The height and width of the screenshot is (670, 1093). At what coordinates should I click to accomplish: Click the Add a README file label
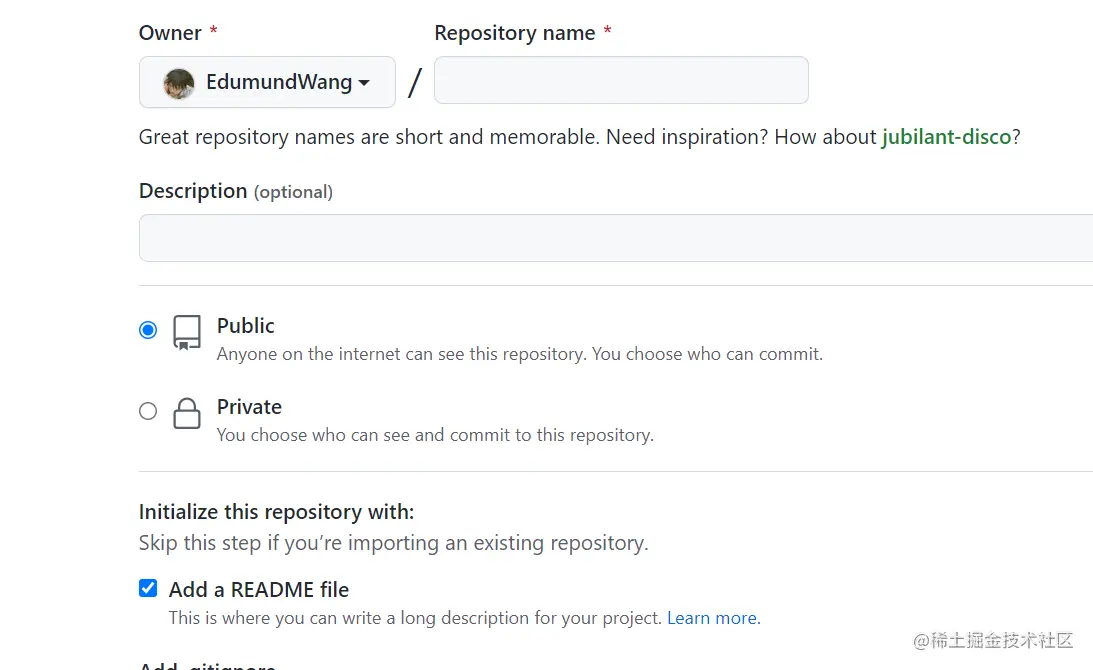(259, 590)
